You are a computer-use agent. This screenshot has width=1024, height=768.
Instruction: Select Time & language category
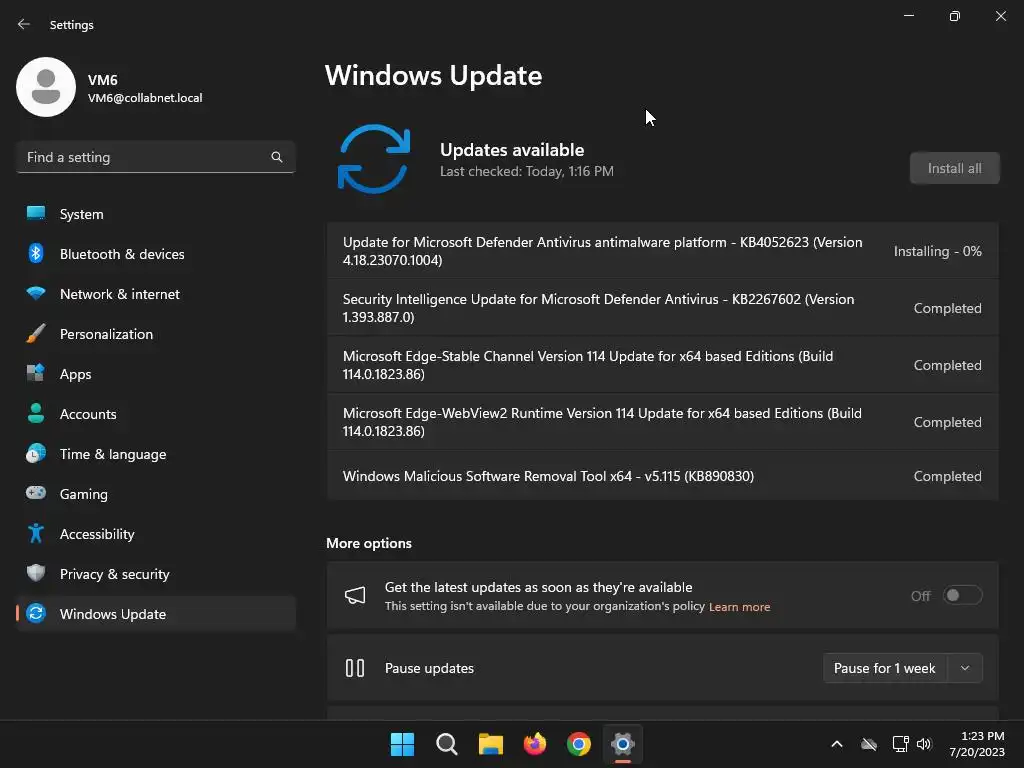tap(156, 453)
